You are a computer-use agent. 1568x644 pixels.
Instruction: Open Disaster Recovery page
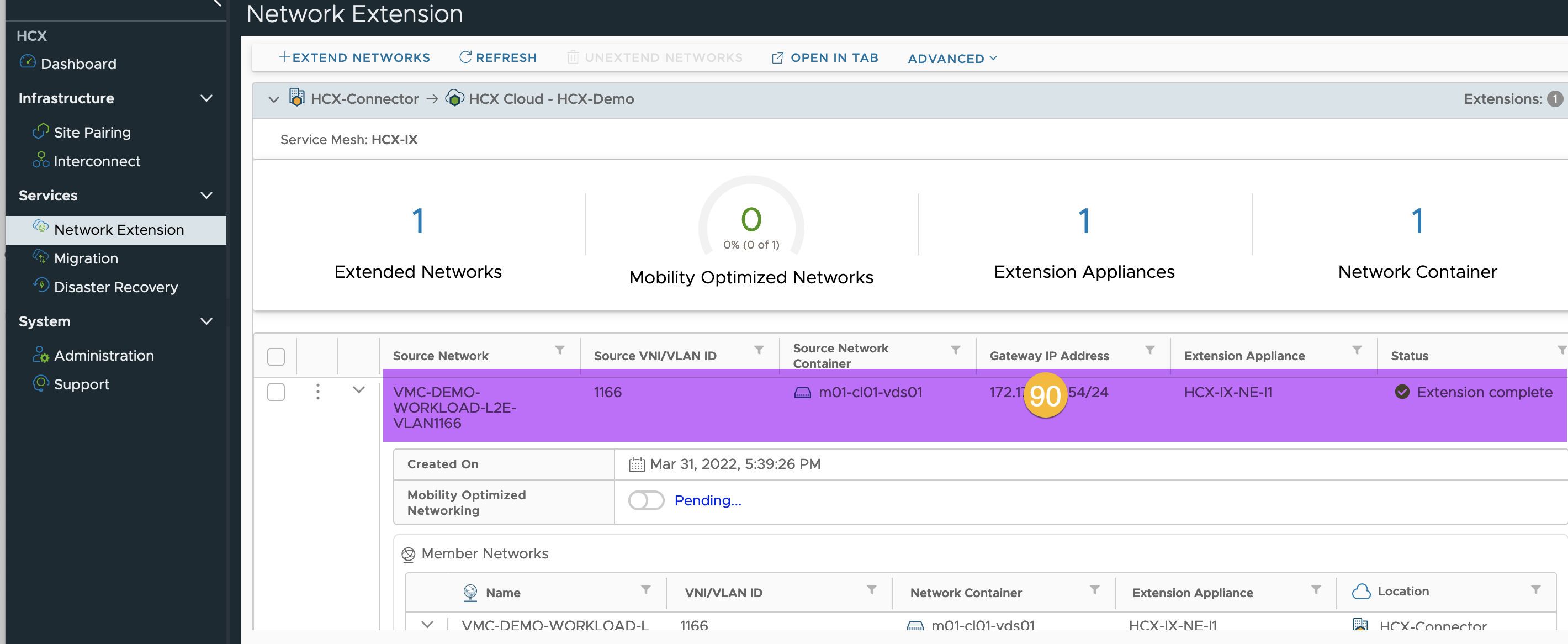tap(115, 287)
